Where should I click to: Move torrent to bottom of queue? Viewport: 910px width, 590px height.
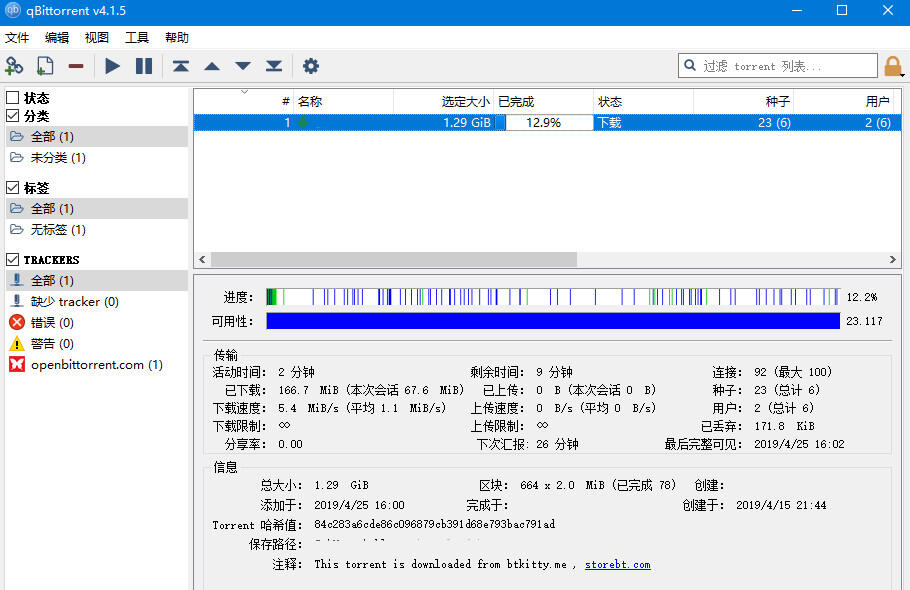pos(274,66)
